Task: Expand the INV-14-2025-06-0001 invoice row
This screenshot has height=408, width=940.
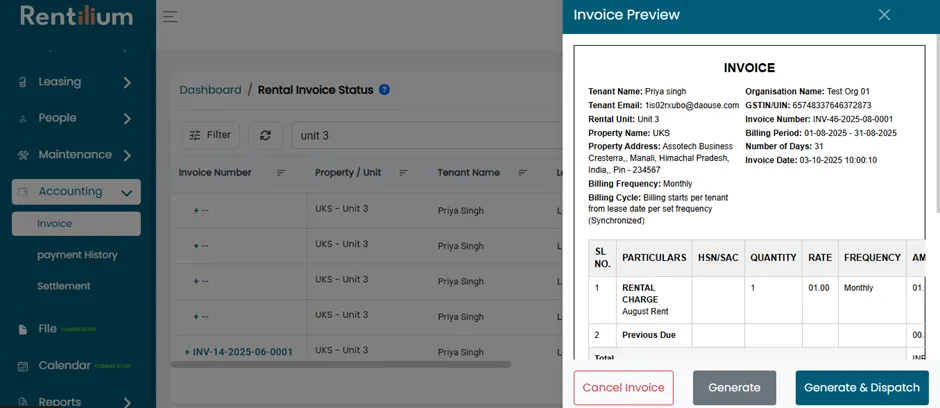Action: coord(187,352)
